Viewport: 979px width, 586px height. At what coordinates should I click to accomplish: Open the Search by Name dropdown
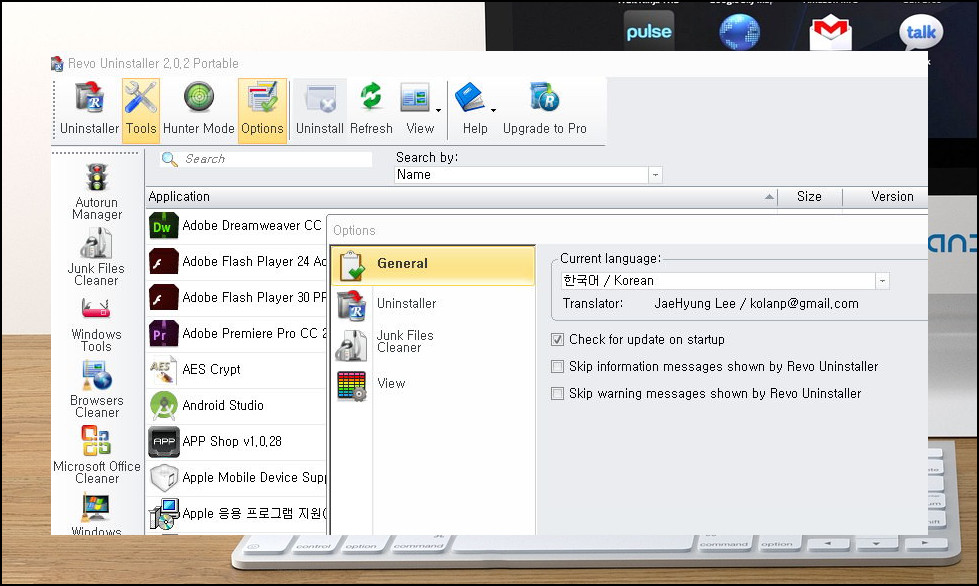coord(655,175)
